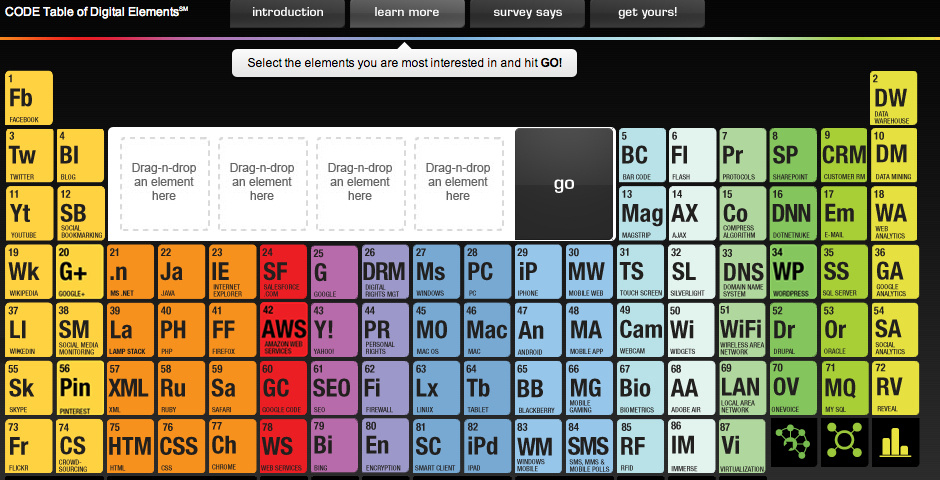
Task: Select the AWS Amazon Web Services element
Action: (x=284, y=329)
